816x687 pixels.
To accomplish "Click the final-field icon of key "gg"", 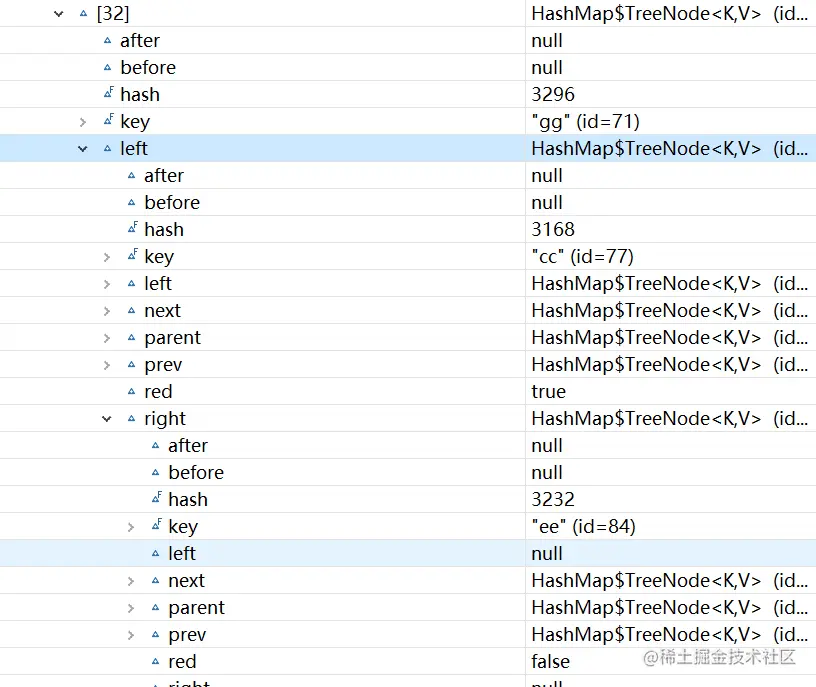I will tap(108, 120).
